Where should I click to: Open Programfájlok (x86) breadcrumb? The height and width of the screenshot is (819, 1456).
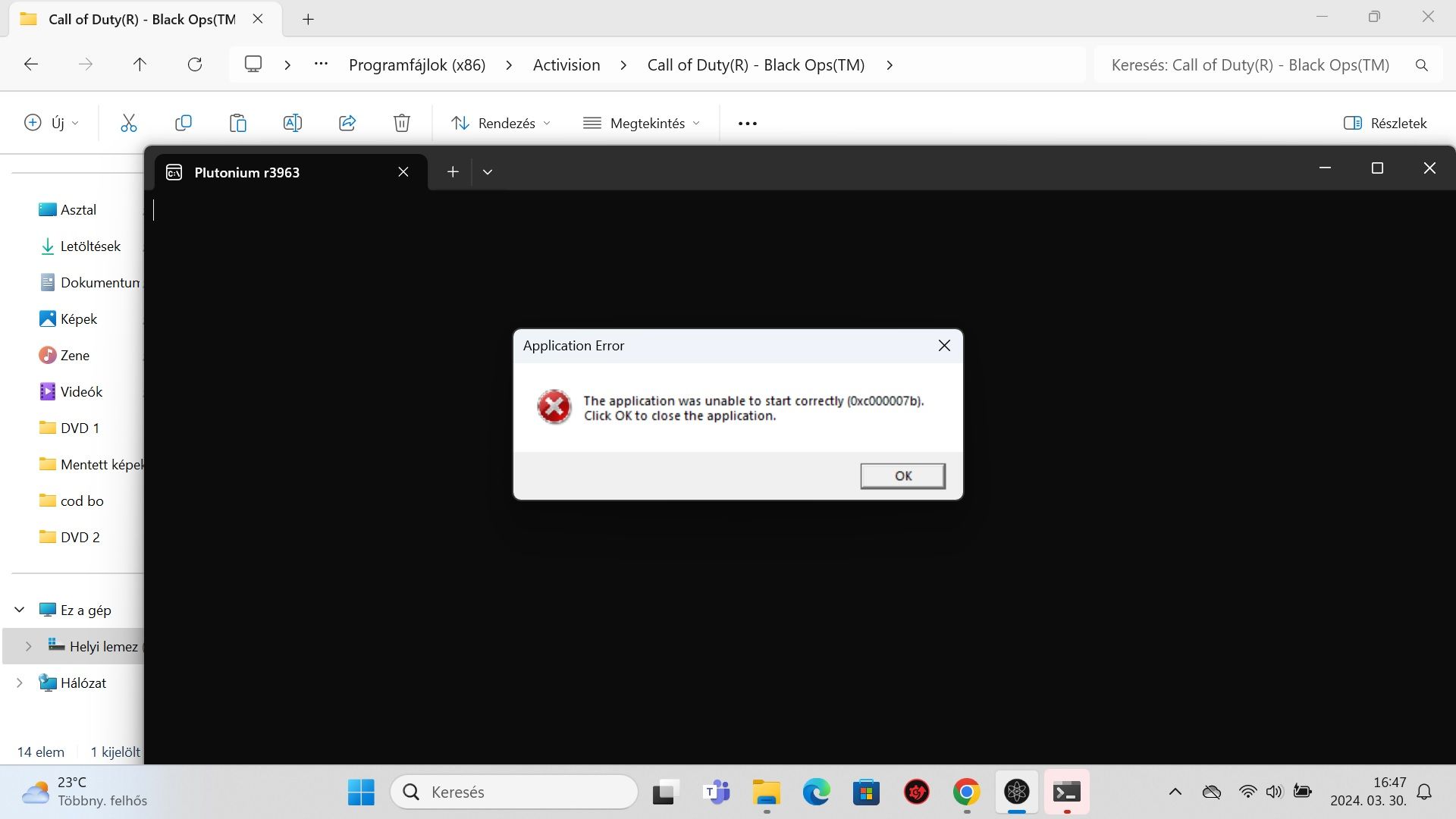417,65
